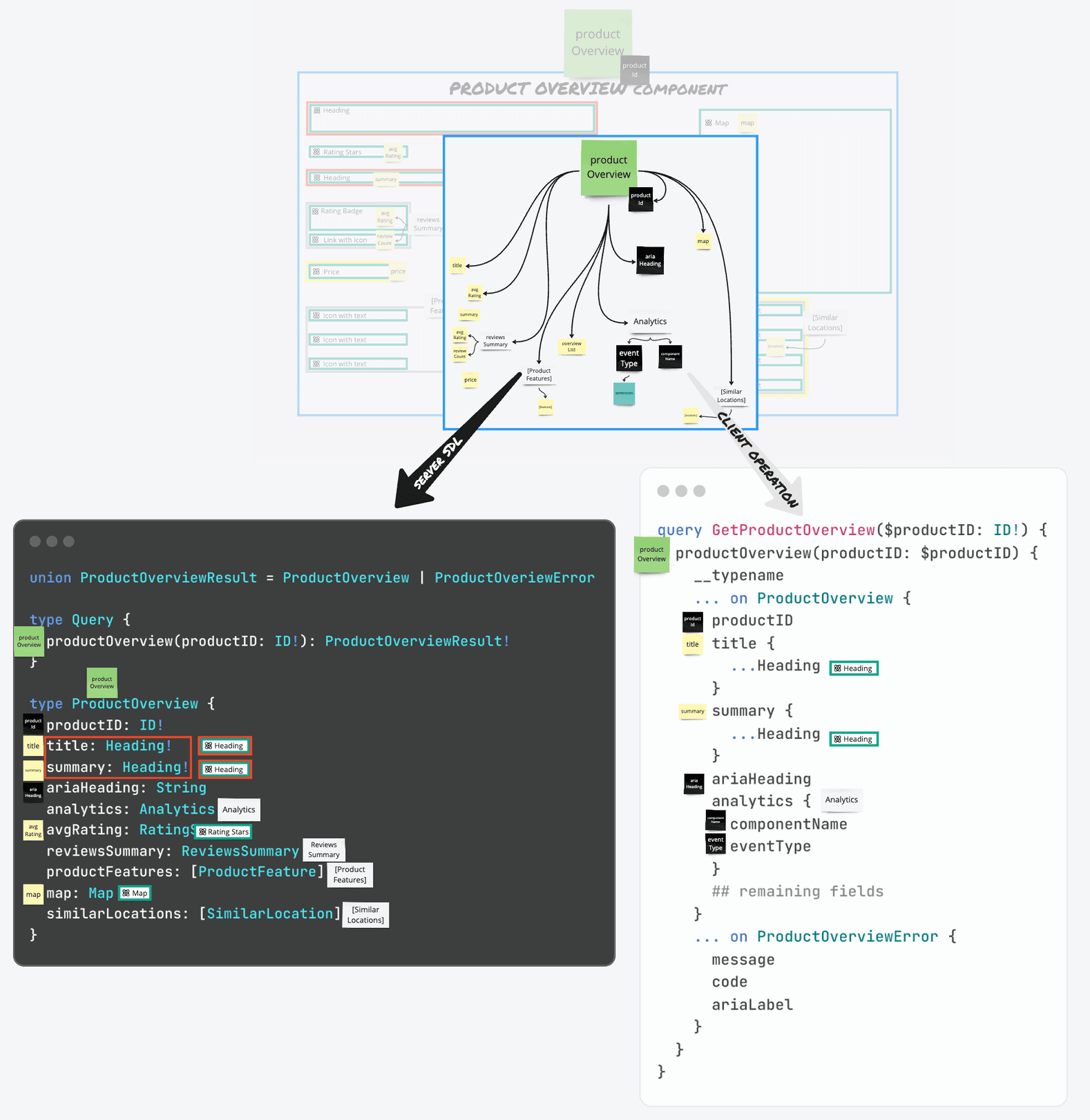
Task: Select the message field in client panel
Action: (743, 960)
